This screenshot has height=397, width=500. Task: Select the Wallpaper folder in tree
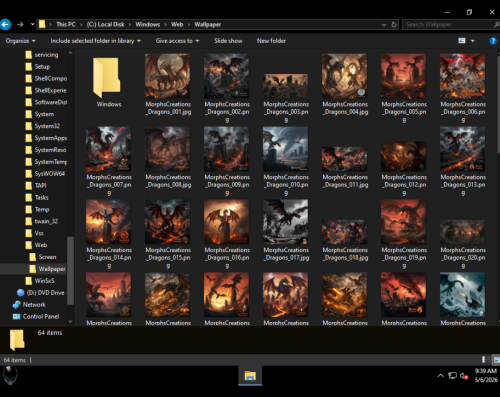[52, 269]
